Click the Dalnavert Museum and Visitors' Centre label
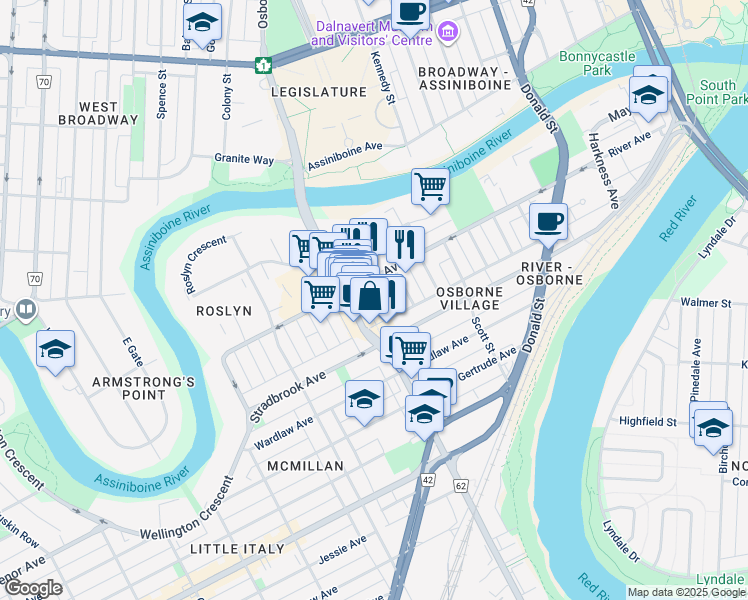Viewport: 748px width, 600px height. point(372,33)
